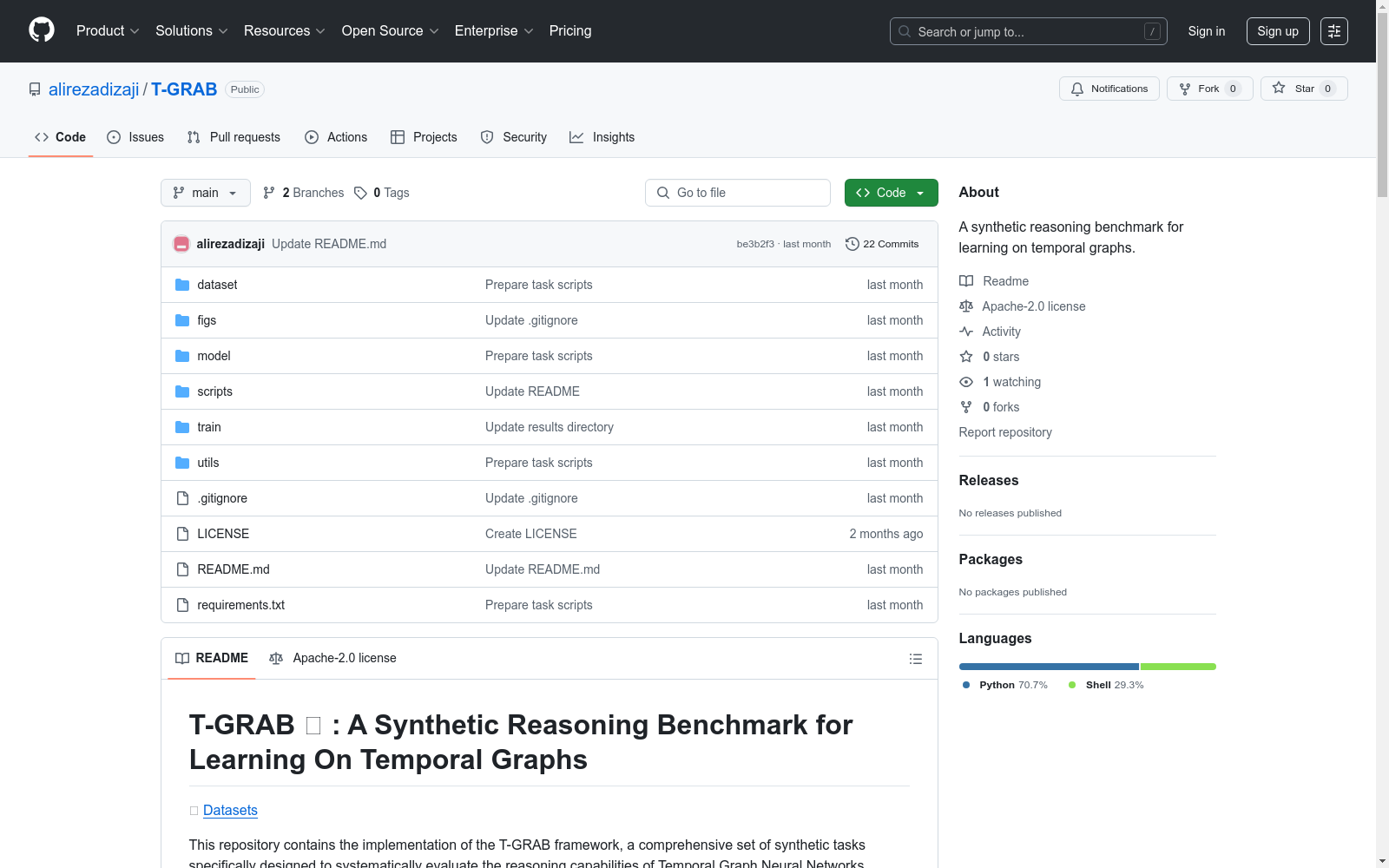Image resolution: width=1389 pixels, height=868 pixels.
Task: Expand the Open Source dropdown
Action: [x=391, y=31]
